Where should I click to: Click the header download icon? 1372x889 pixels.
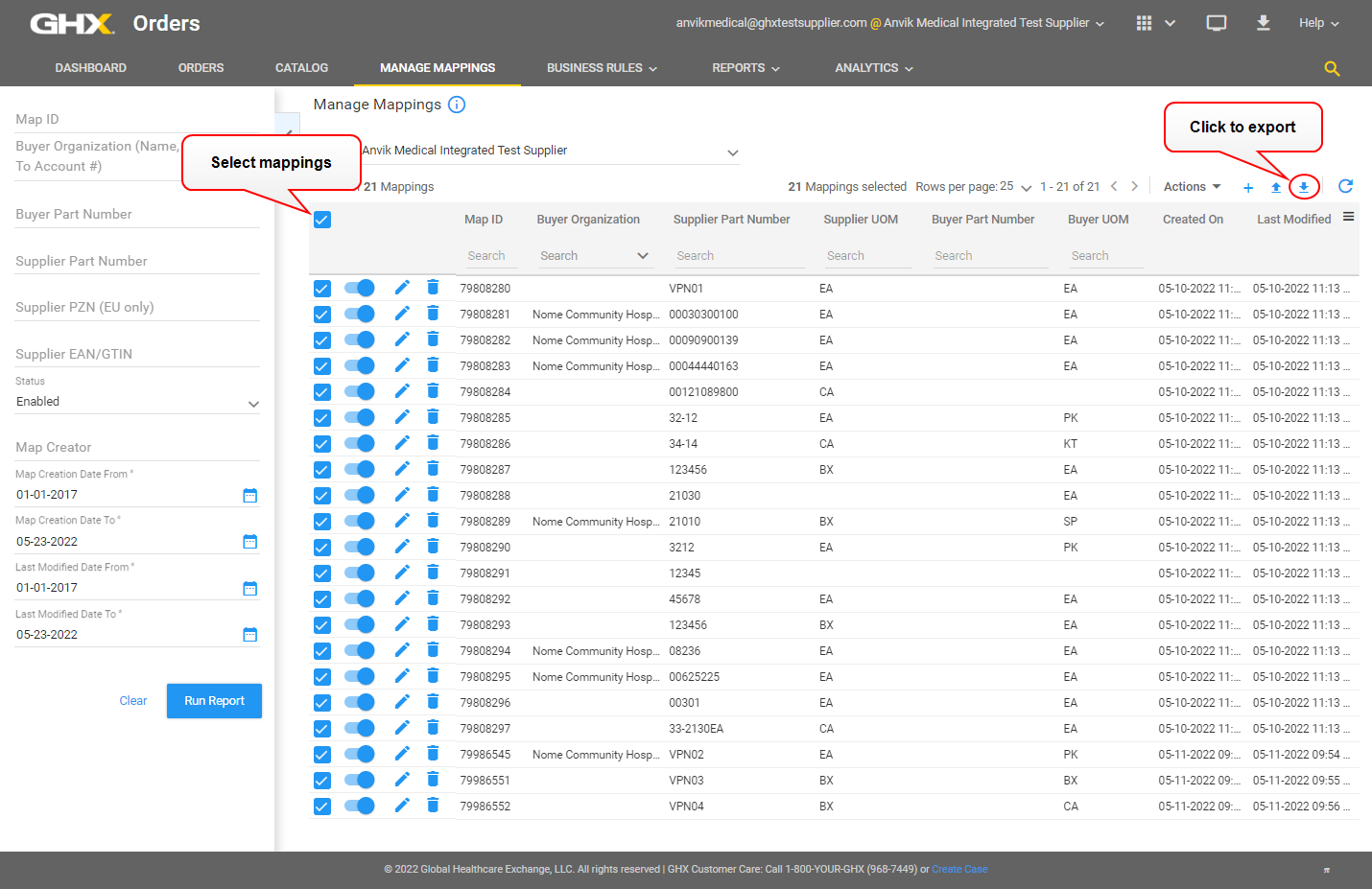1264,22
